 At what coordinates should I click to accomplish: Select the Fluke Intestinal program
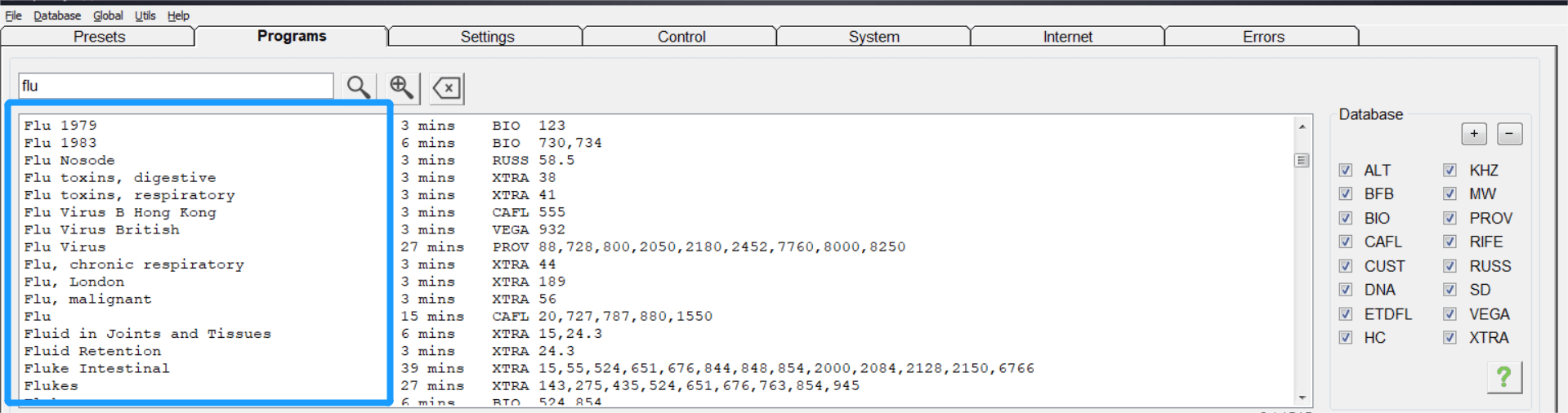pos(96,368)
